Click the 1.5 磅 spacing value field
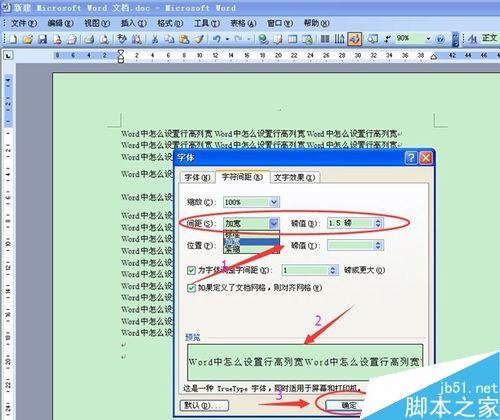This screenshot has height=420, width=500. coord(351,223)
